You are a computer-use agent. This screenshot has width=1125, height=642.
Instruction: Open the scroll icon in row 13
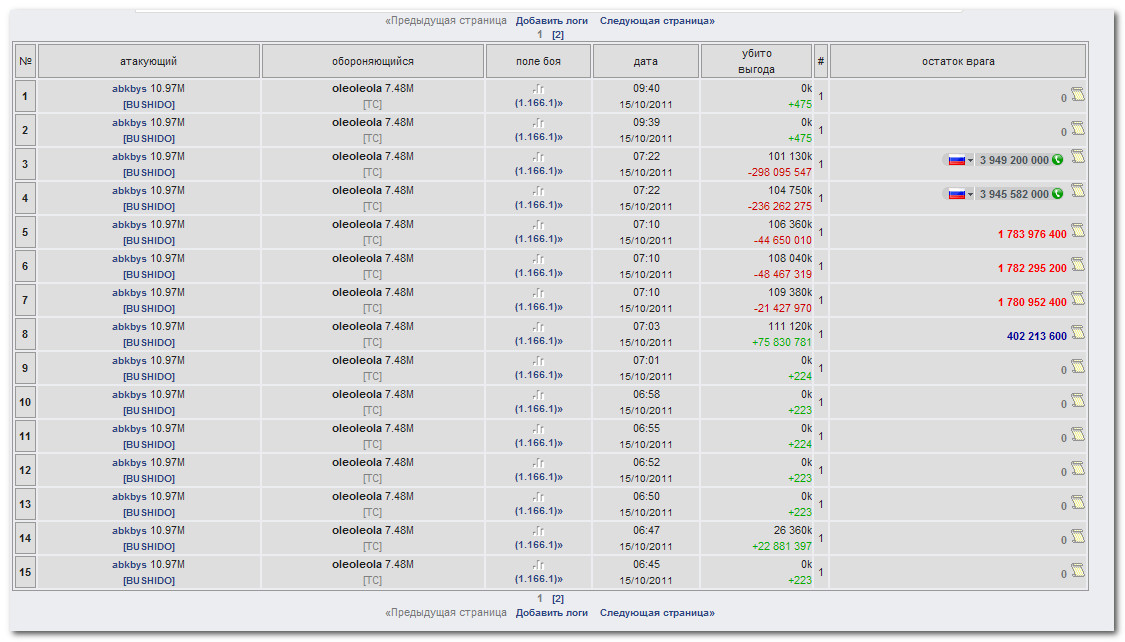click(x=1078, y=503)
